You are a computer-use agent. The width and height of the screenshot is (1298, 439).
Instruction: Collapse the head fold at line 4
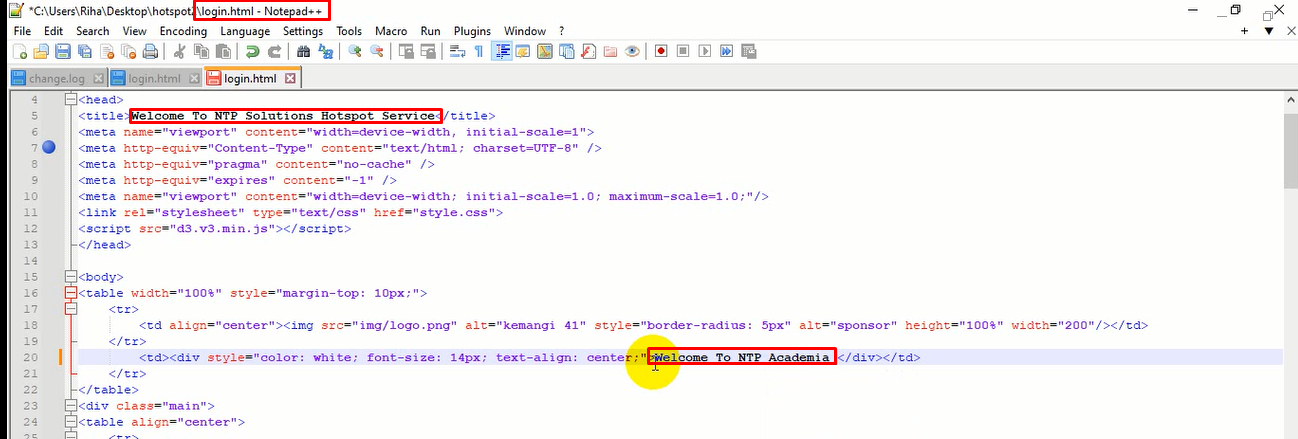[x=70, y=100]
